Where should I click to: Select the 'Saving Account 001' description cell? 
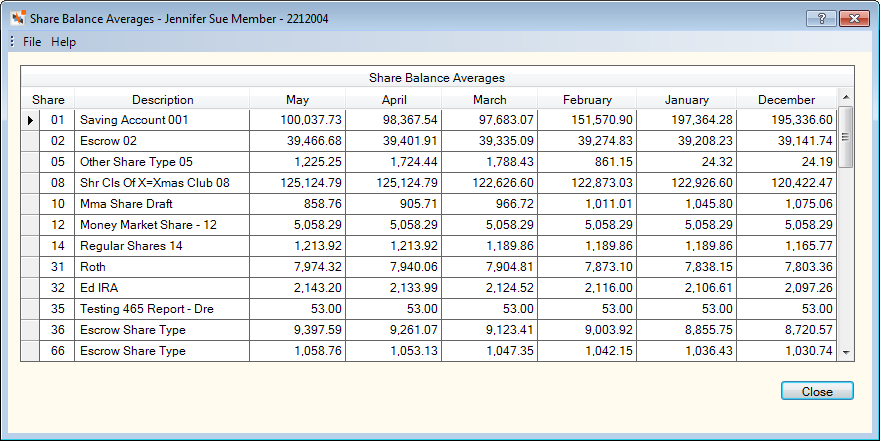pos(162,120)
